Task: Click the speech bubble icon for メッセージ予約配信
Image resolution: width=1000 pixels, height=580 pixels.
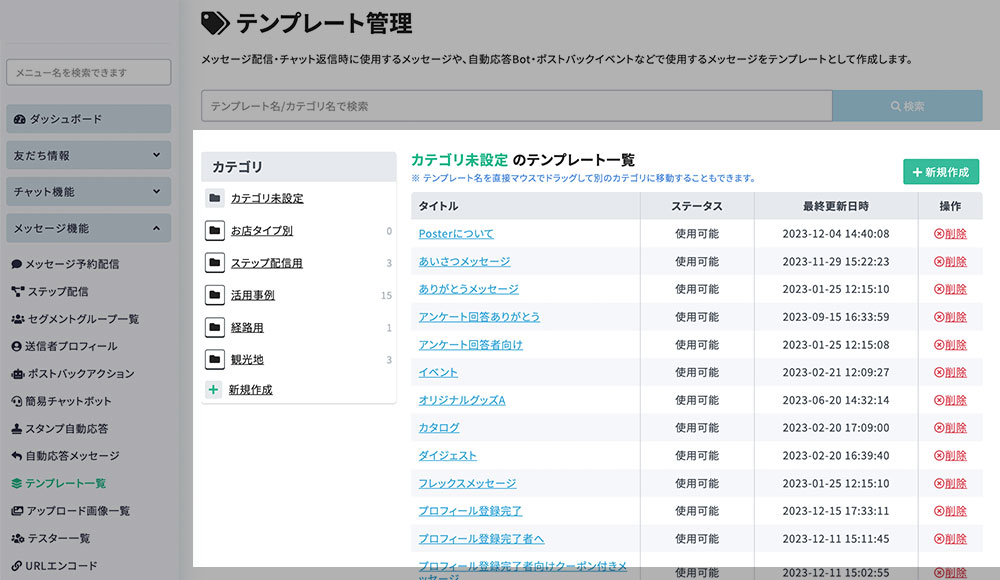Action: click(17, 264)
